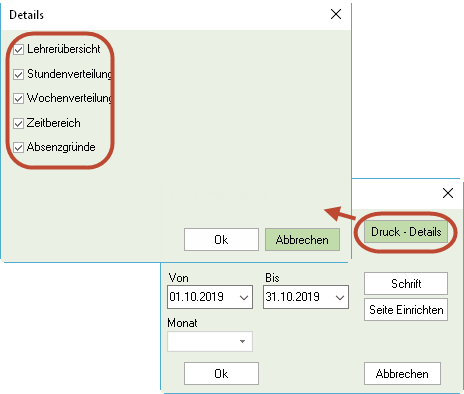The width and height of the screenshot is (464, 394).
Task: Open Druck - Details button
Action: click(x=406, y=232)
